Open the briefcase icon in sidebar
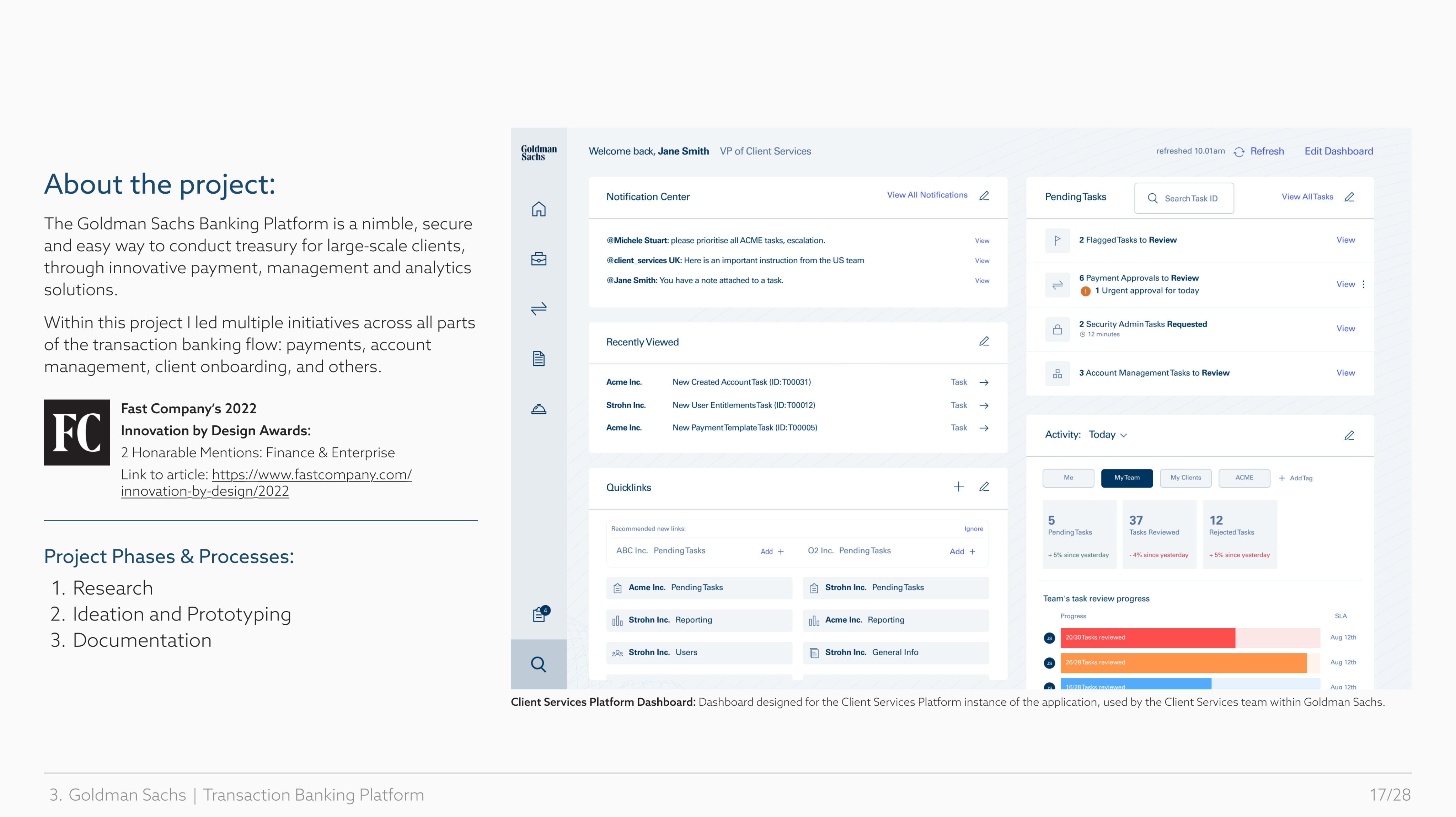 (x=538, y=259)
